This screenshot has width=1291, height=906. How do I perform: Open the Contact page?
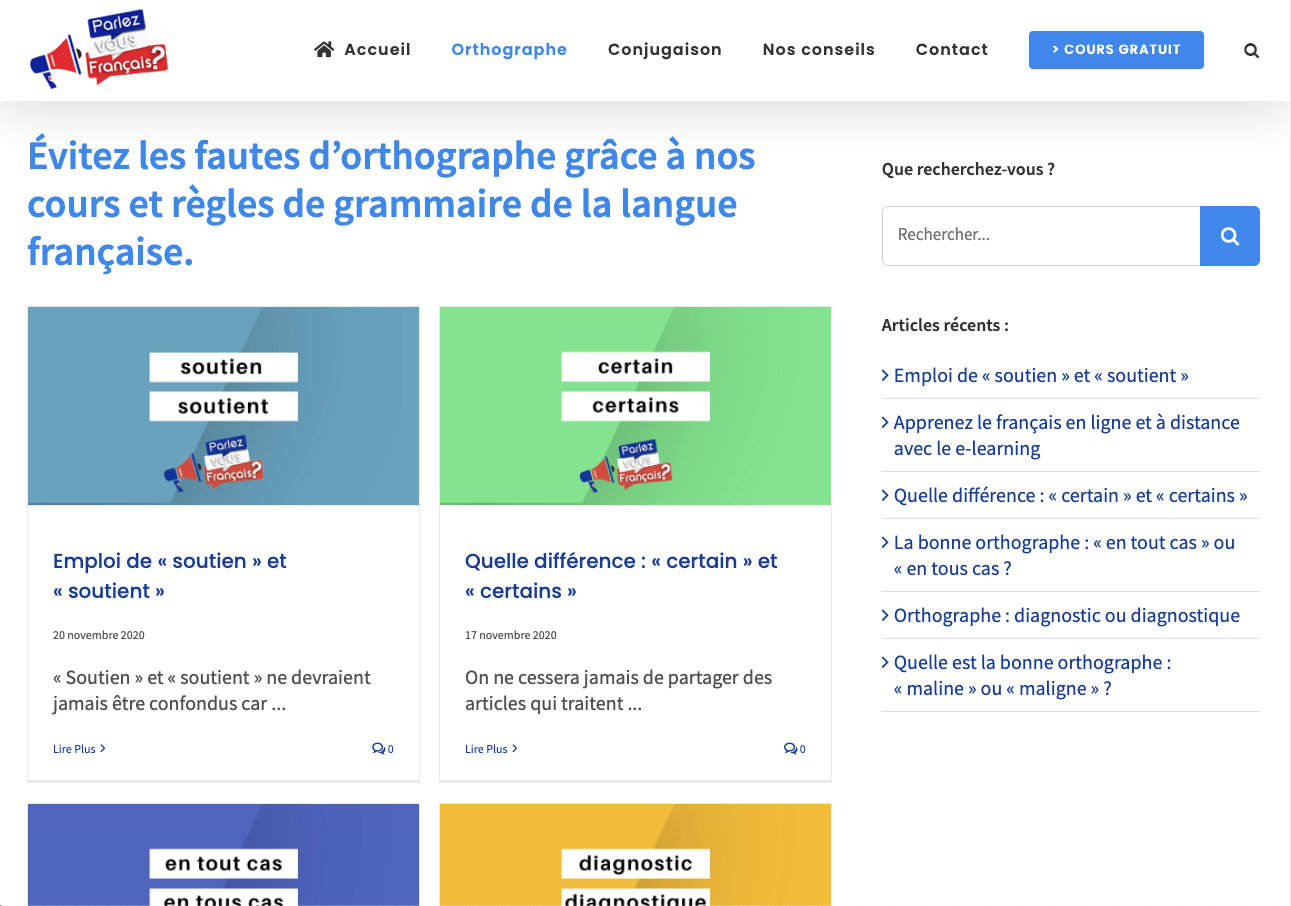(951, 49)
